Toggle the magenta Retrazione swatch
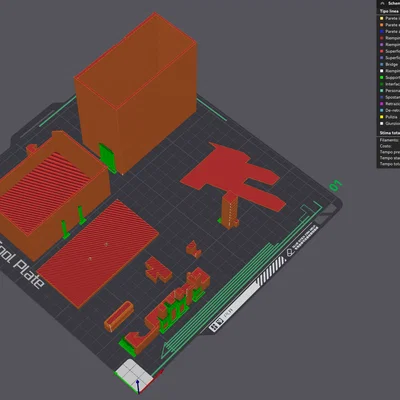This screenshot has width=400, height=400. 382,104
